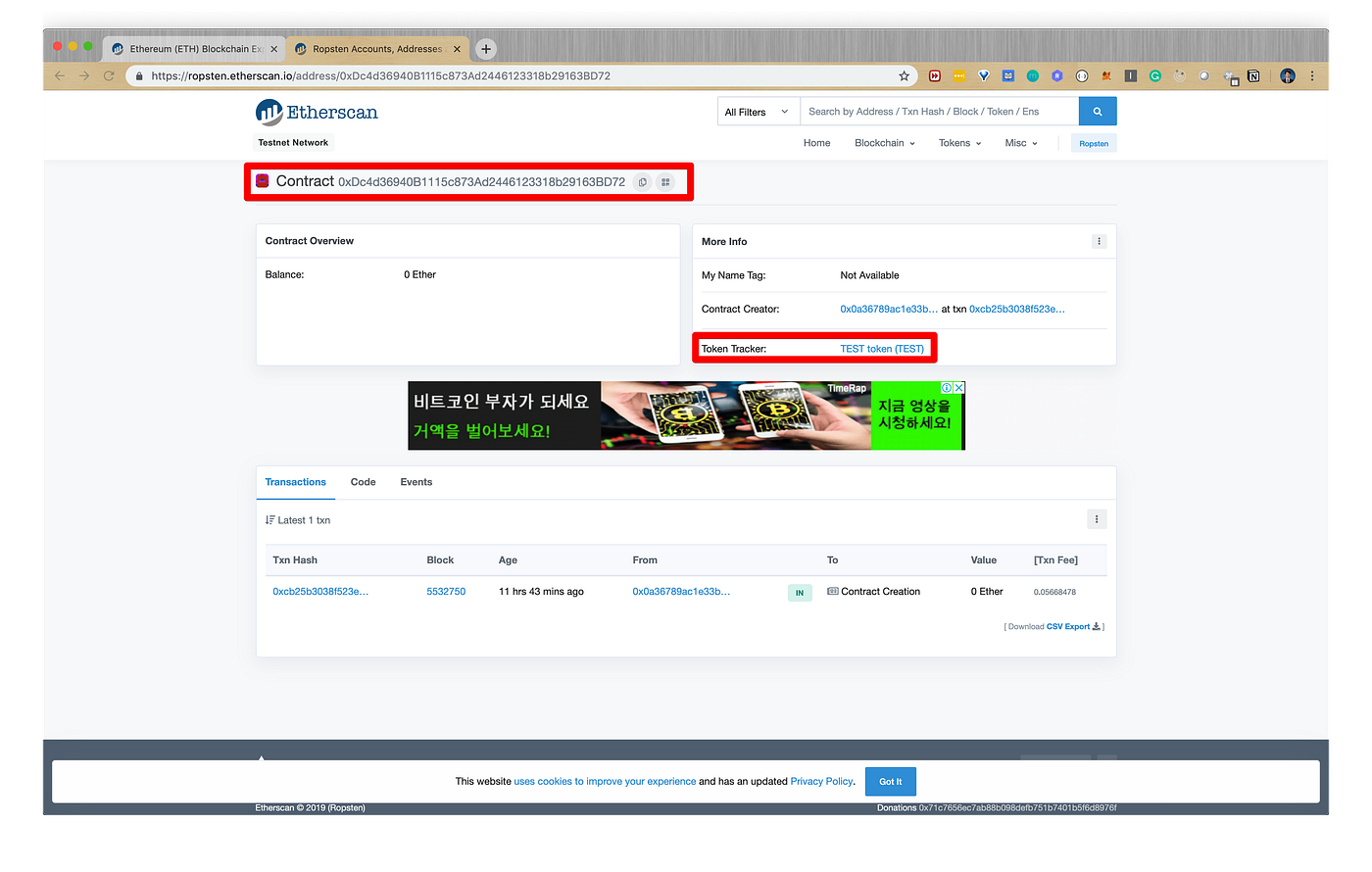
Task: Open the Grammarly extension icon
Action: [x=1155, y=75]
